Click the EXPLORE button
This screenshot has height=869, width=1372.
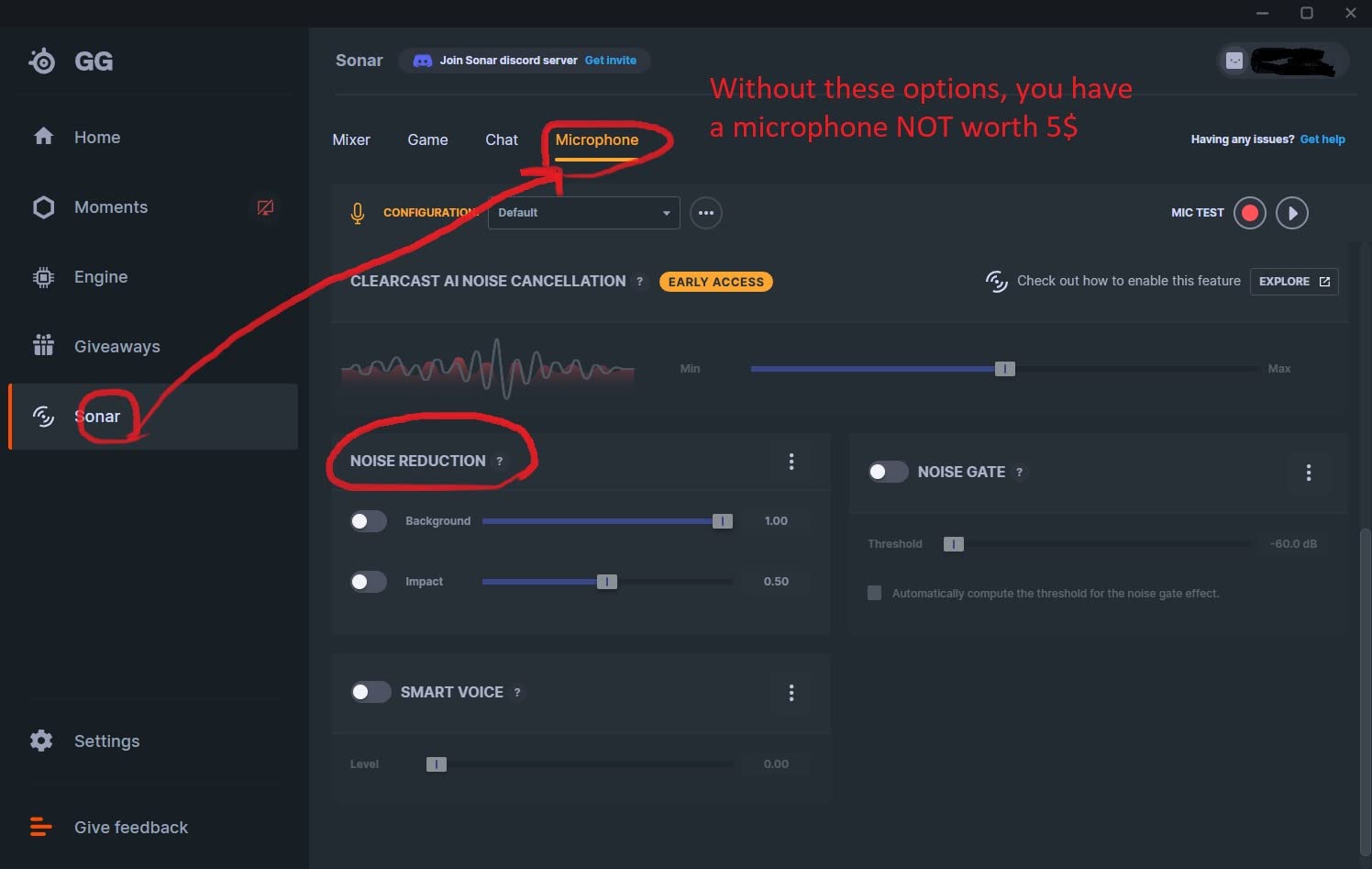(x=1294, y=282)
